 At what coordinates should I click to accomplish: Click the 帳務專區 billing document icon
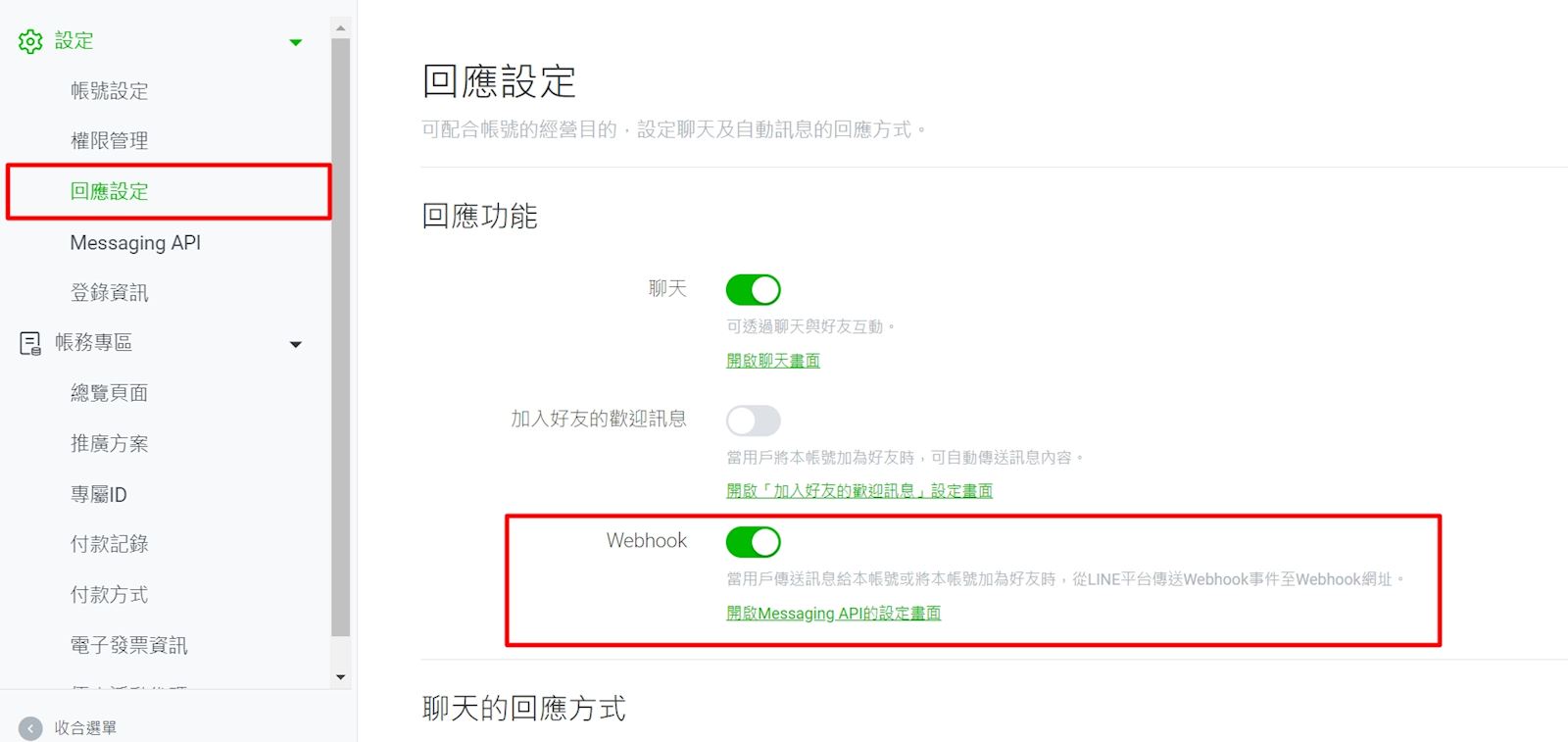pos(30,343)
